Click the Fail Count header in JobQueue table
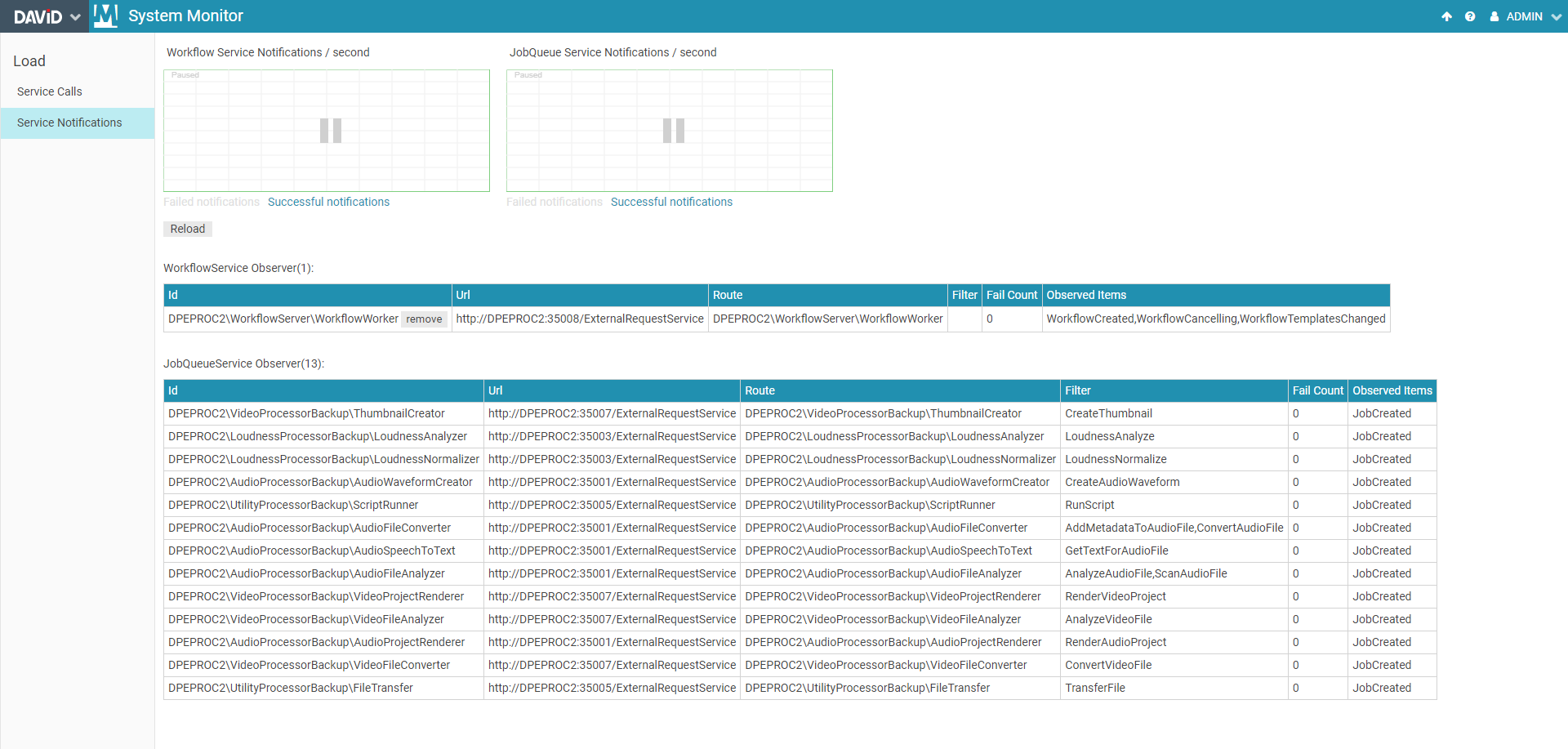This screenshot has height=749, width=1568. pos(1317,390)
